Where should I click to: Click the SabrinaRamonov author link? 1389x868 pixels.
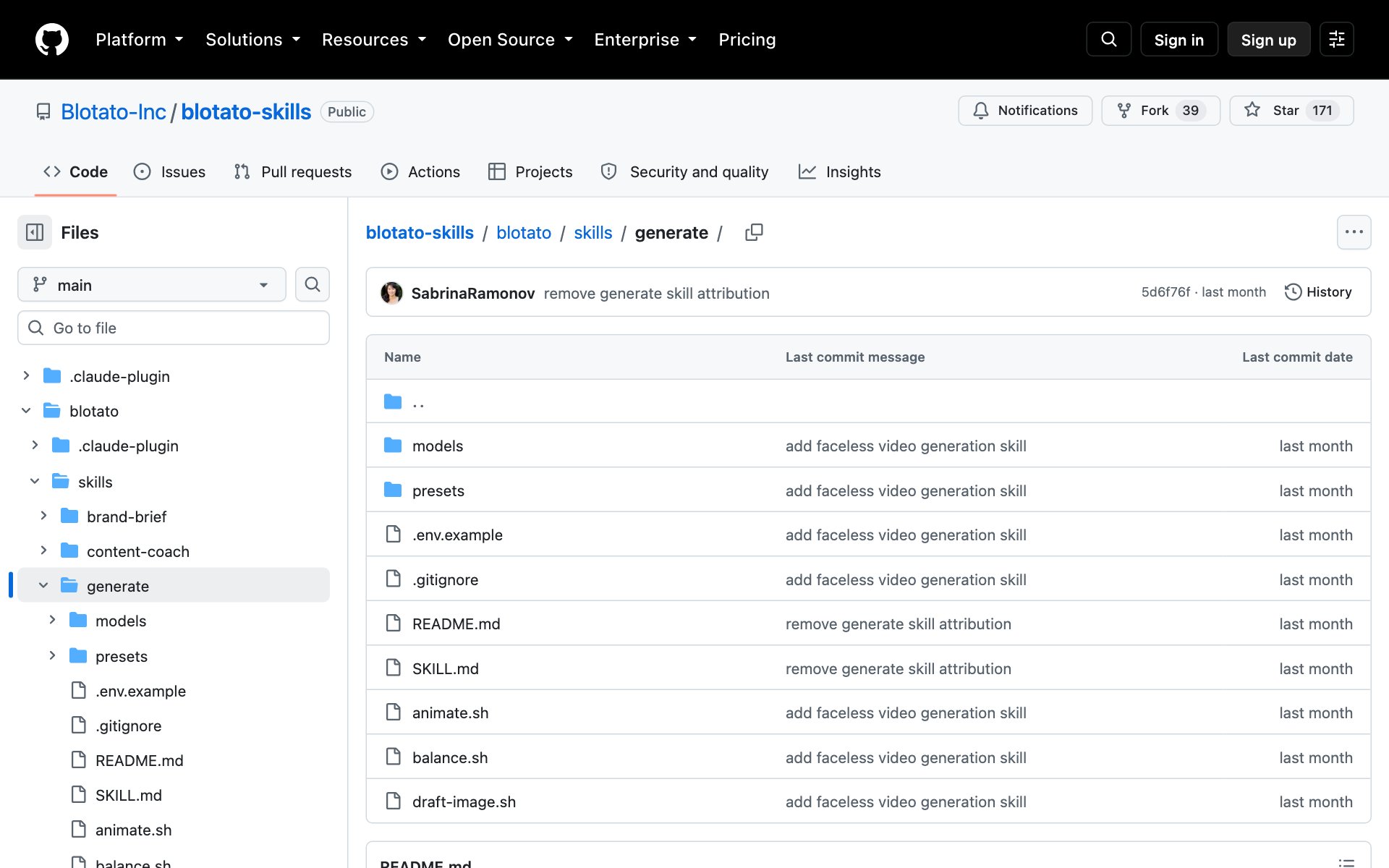(473, 293)
